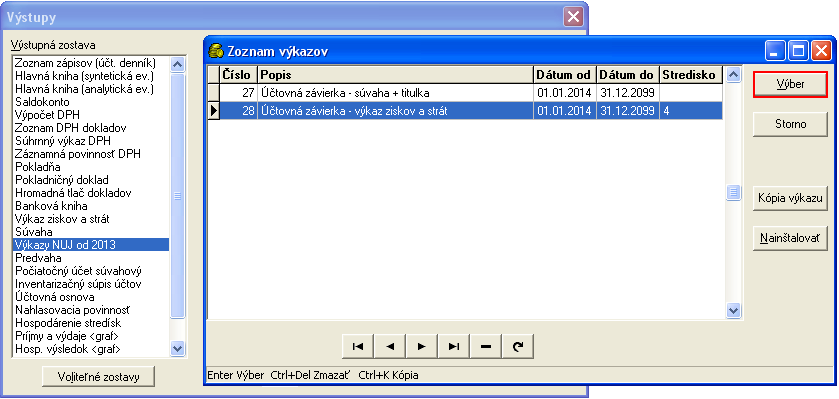Minimize the Zoznam výkazov window
This screenshot has width=839, height=399.
click(x=775, y=51)
